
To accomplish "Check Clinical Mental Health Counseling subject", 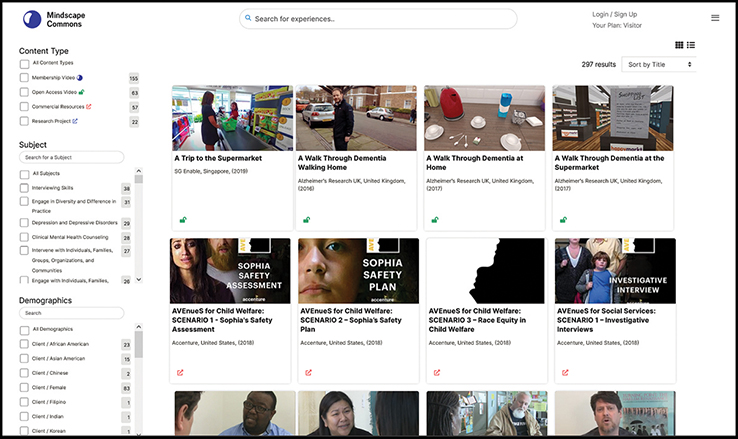I will 24,237.
